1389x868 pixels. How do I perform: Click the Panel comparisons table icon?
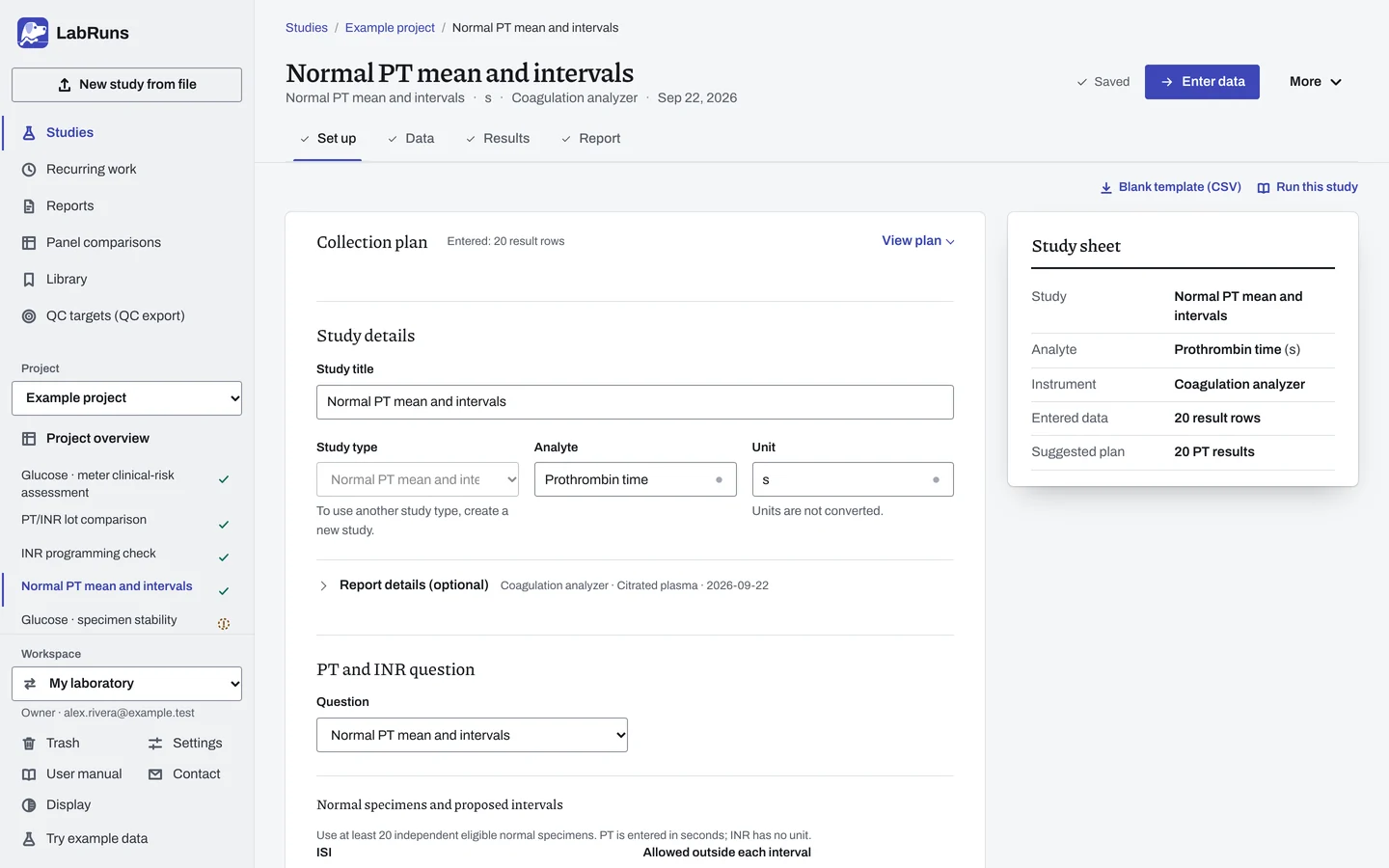tap(29, 243)
